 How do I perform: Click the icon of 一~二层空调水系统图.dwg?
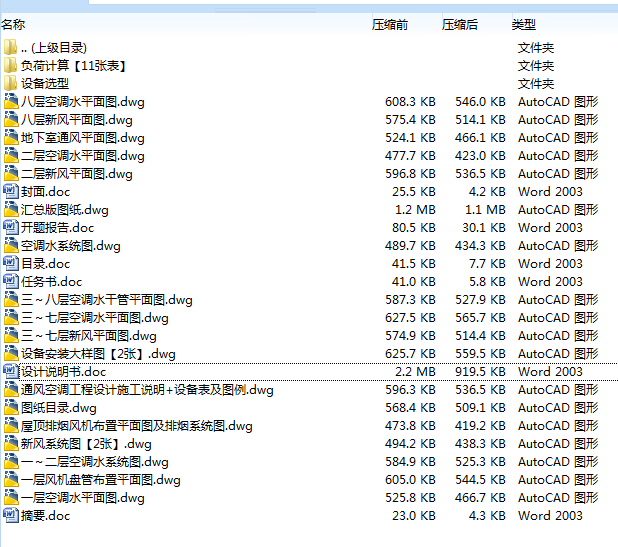click(x=11, y=461)
